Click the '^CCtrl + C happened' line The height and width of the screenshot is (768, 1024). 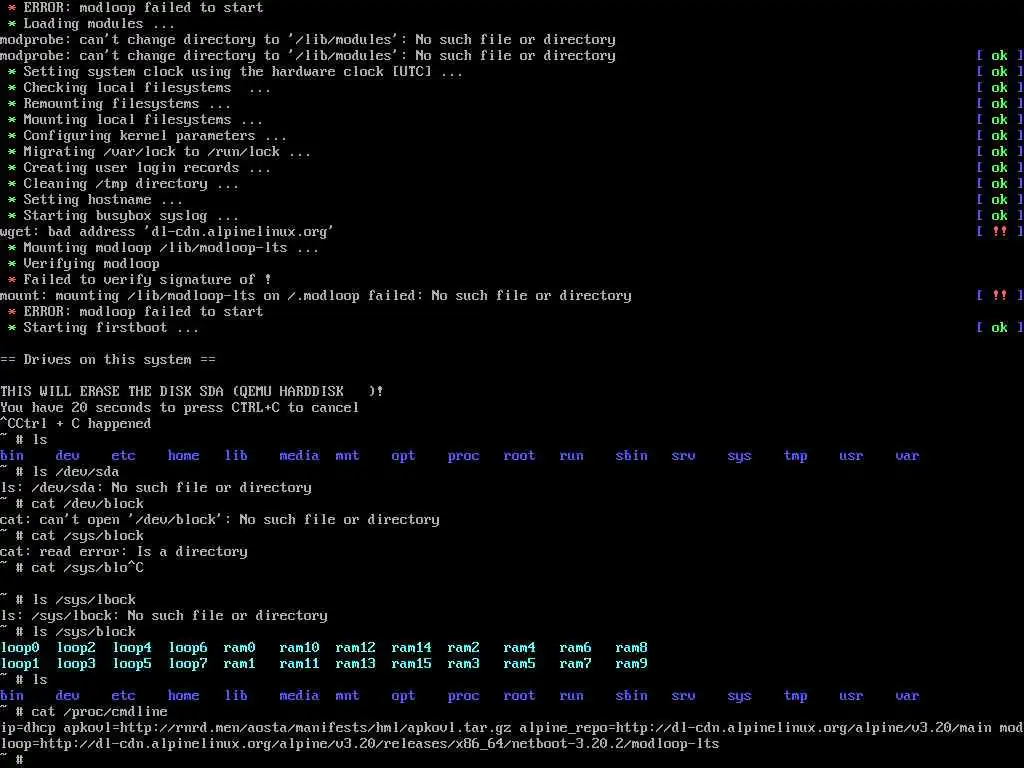[76, 424]
